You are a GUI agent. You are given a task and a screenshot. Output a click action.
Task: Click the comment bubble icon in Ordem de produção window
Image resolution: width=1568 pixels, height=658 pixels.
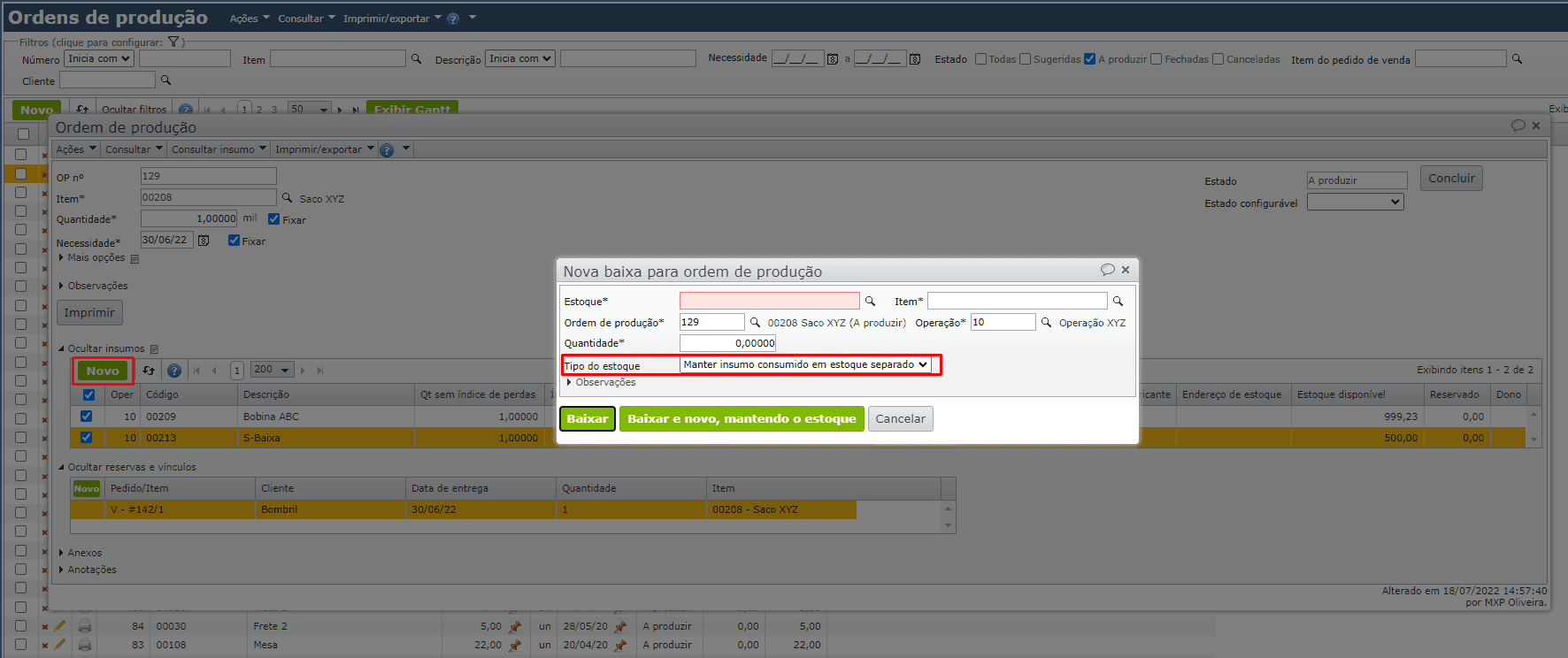(1518, 126)
